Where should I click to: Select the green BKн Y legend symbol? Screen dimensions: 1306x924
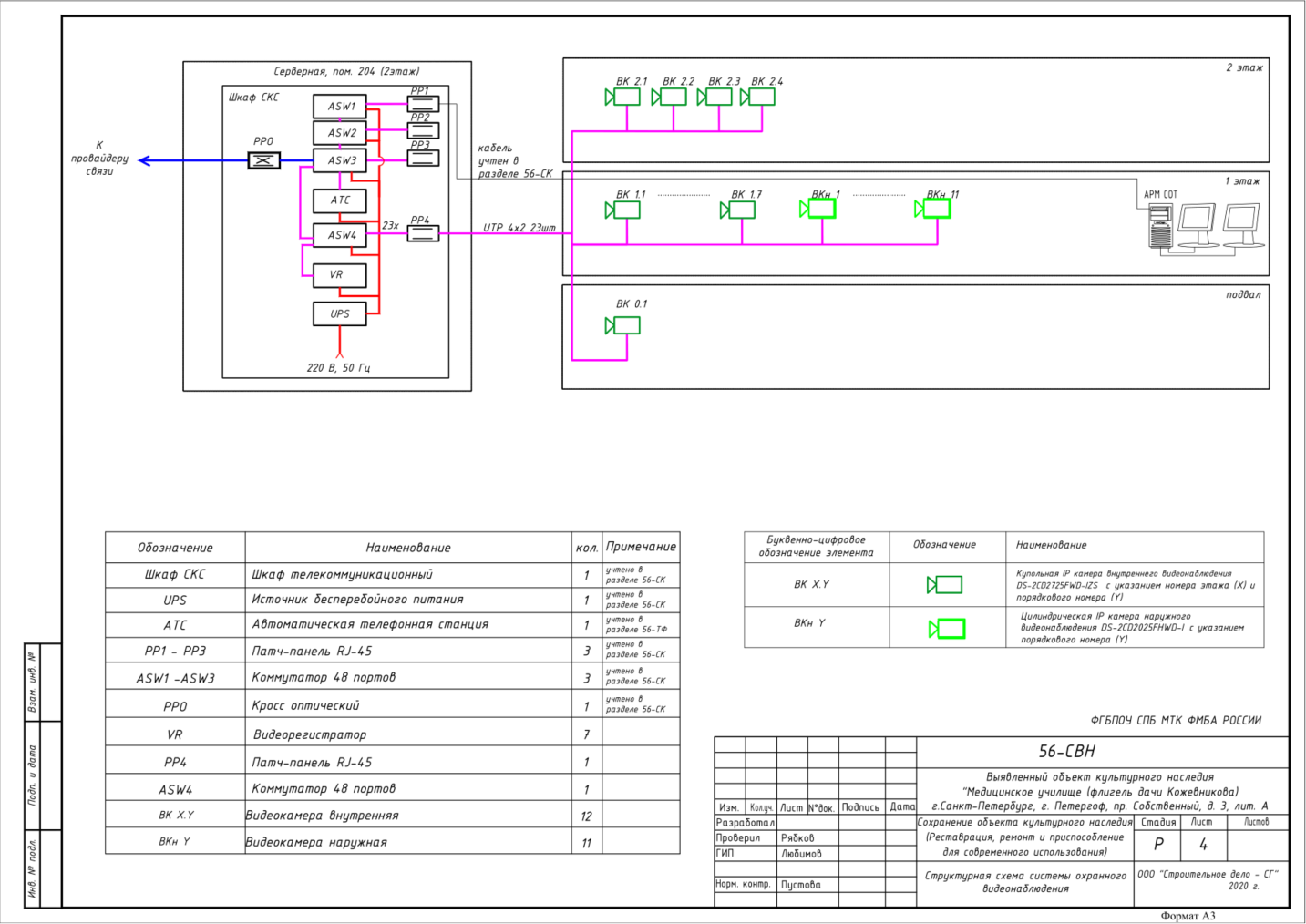[x=947, y=629]
